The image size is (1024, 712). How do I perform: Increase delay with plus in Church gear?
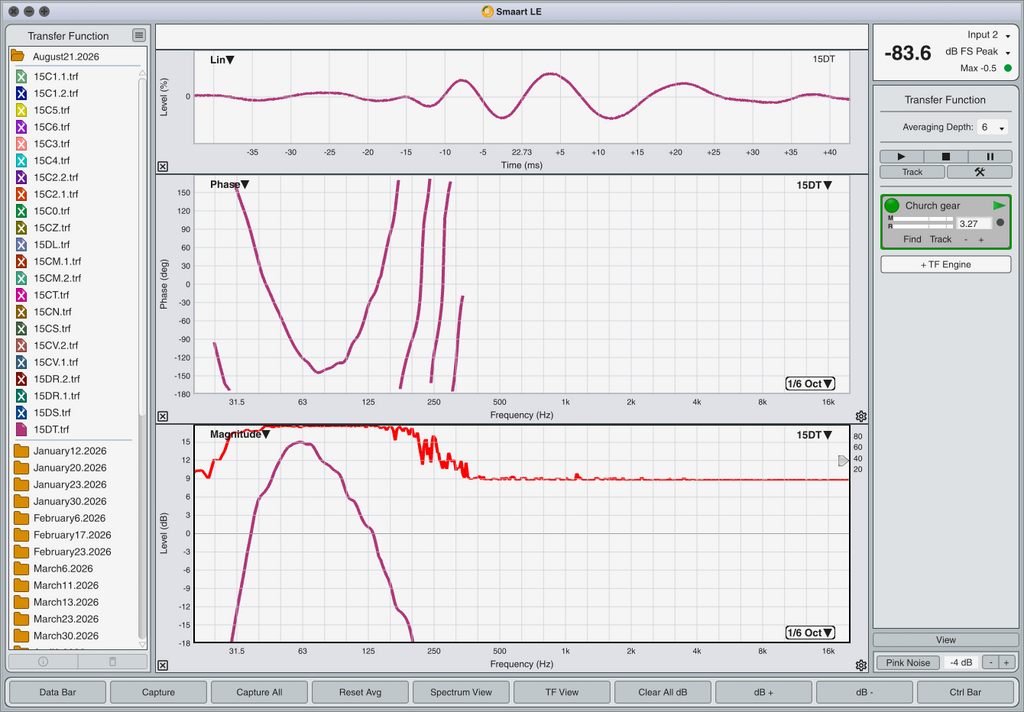[x=981, y=240]
